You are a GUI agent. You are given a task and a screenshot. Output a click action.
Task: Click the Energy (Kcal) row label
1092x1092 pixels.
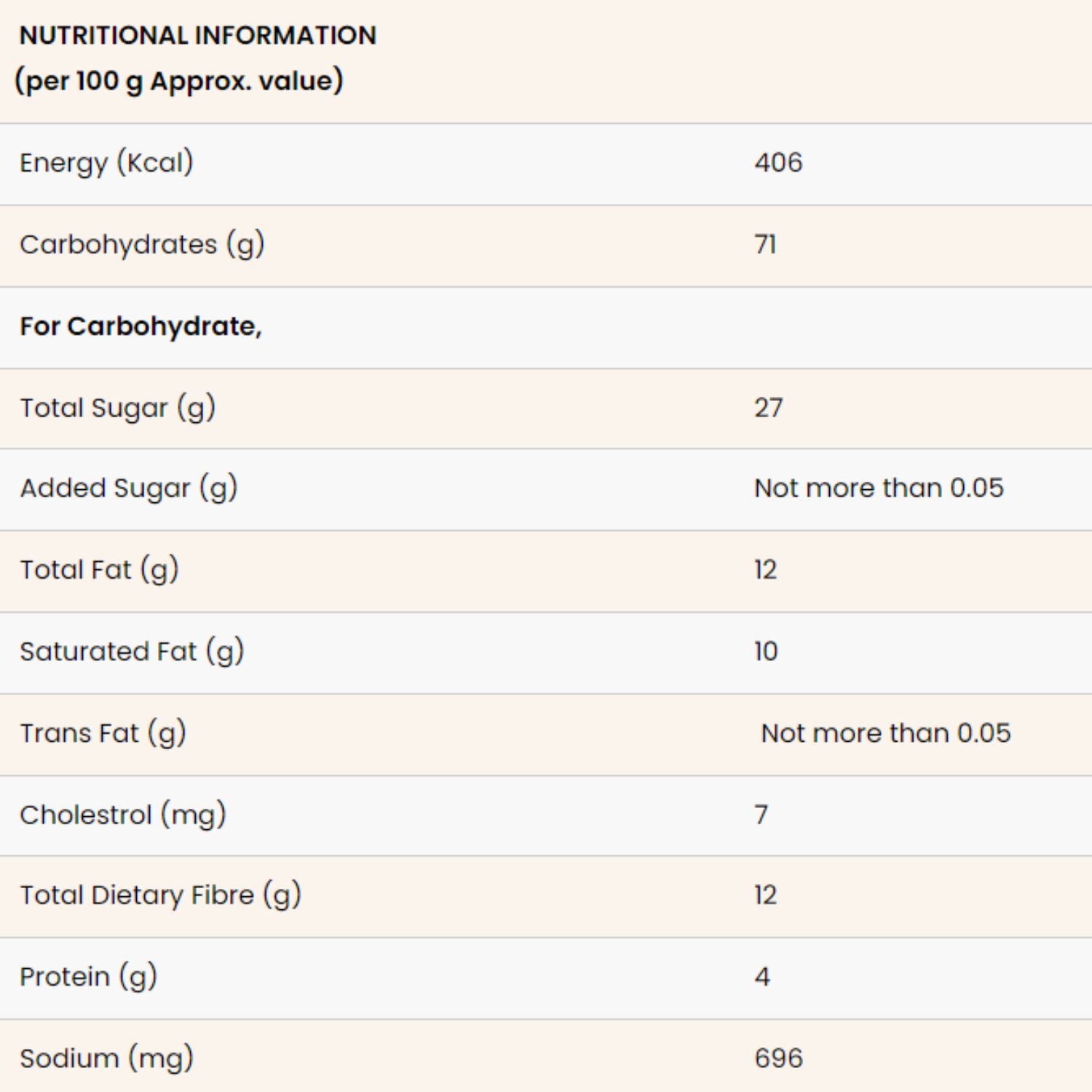pos(106,163)
